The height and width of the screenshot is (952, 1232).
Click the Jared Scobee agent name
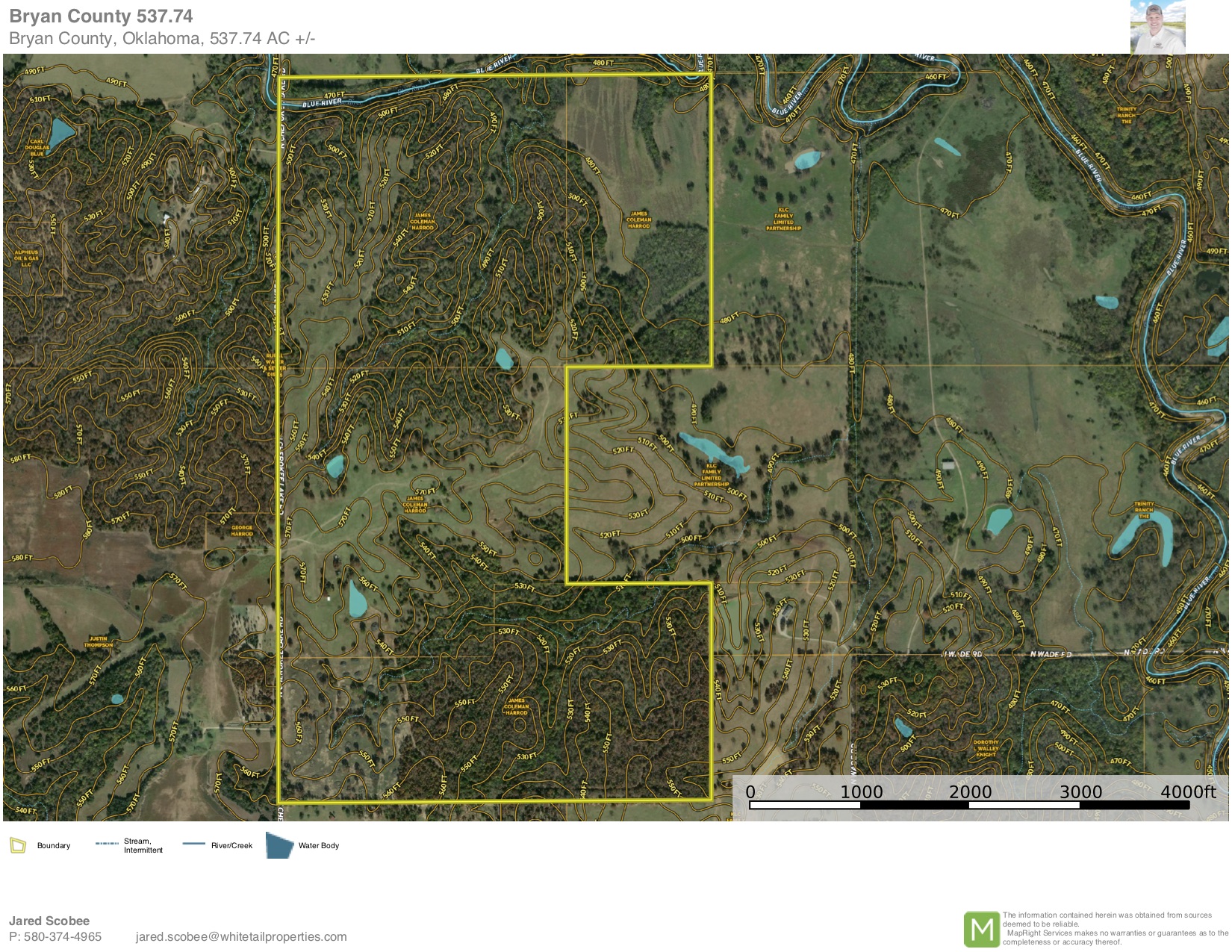point(49,921)
